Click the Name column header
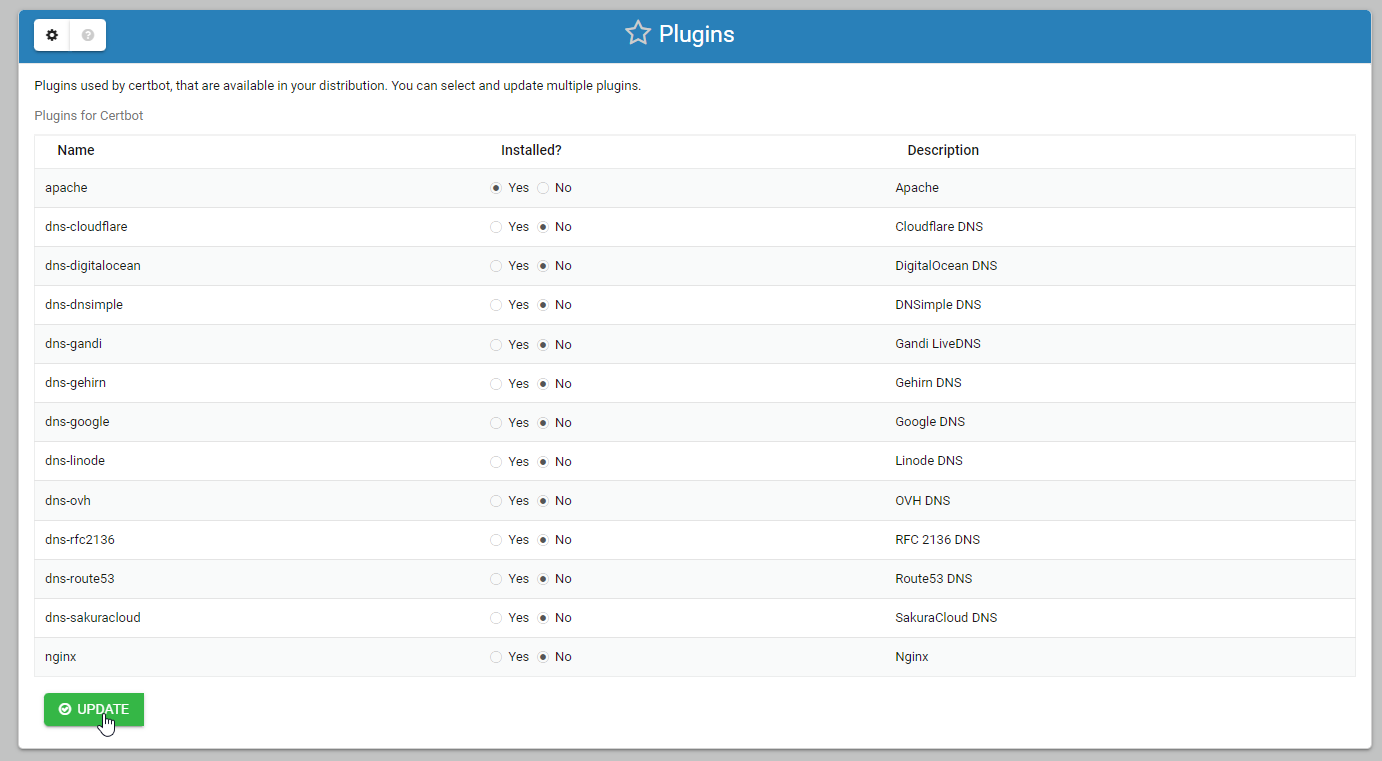This screenshot has width=1382, height=761. (x=76, y=150)
